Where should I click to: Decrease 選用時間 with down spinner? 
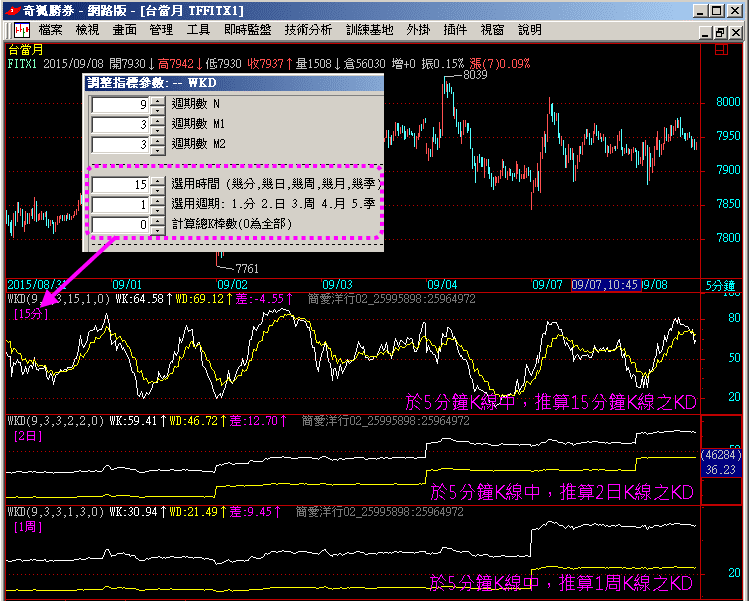click(x=157, y=189)
